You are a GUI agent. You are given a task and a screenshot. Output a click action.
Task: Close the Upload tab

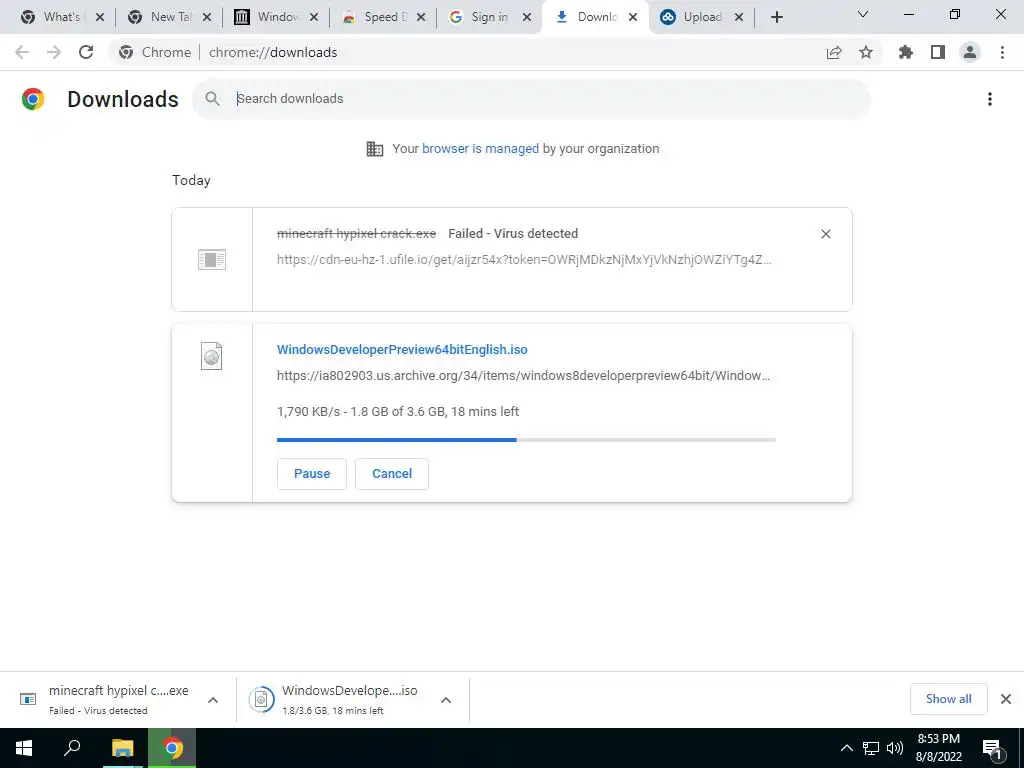click(x=739, y=18)
